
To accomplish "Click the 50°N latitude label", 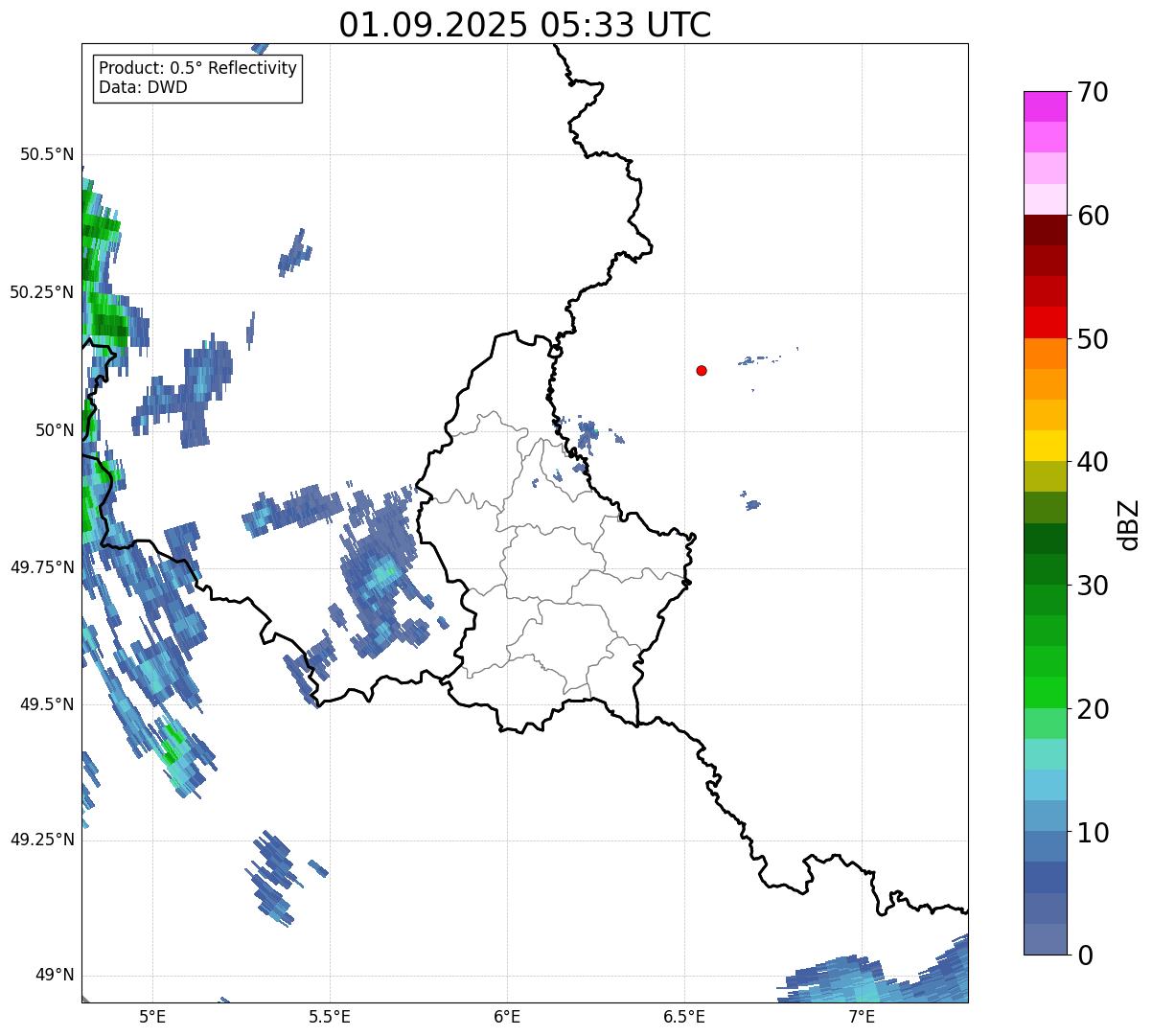I will click(x=54, y=430).
